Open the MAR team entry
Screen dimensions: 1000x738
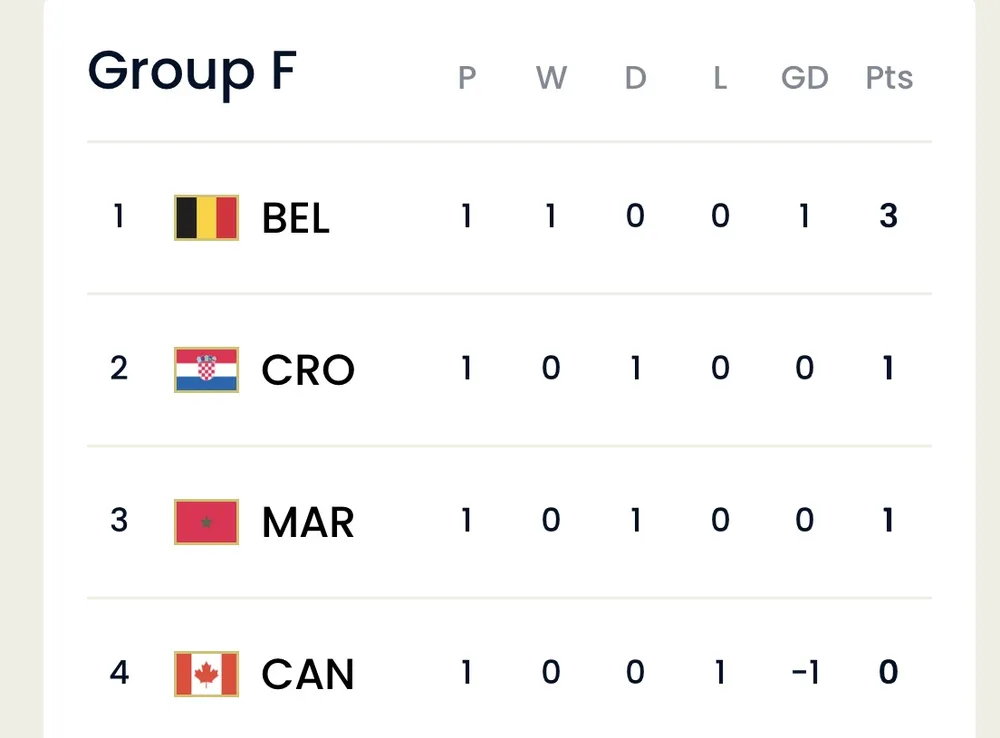click(308, 522)
